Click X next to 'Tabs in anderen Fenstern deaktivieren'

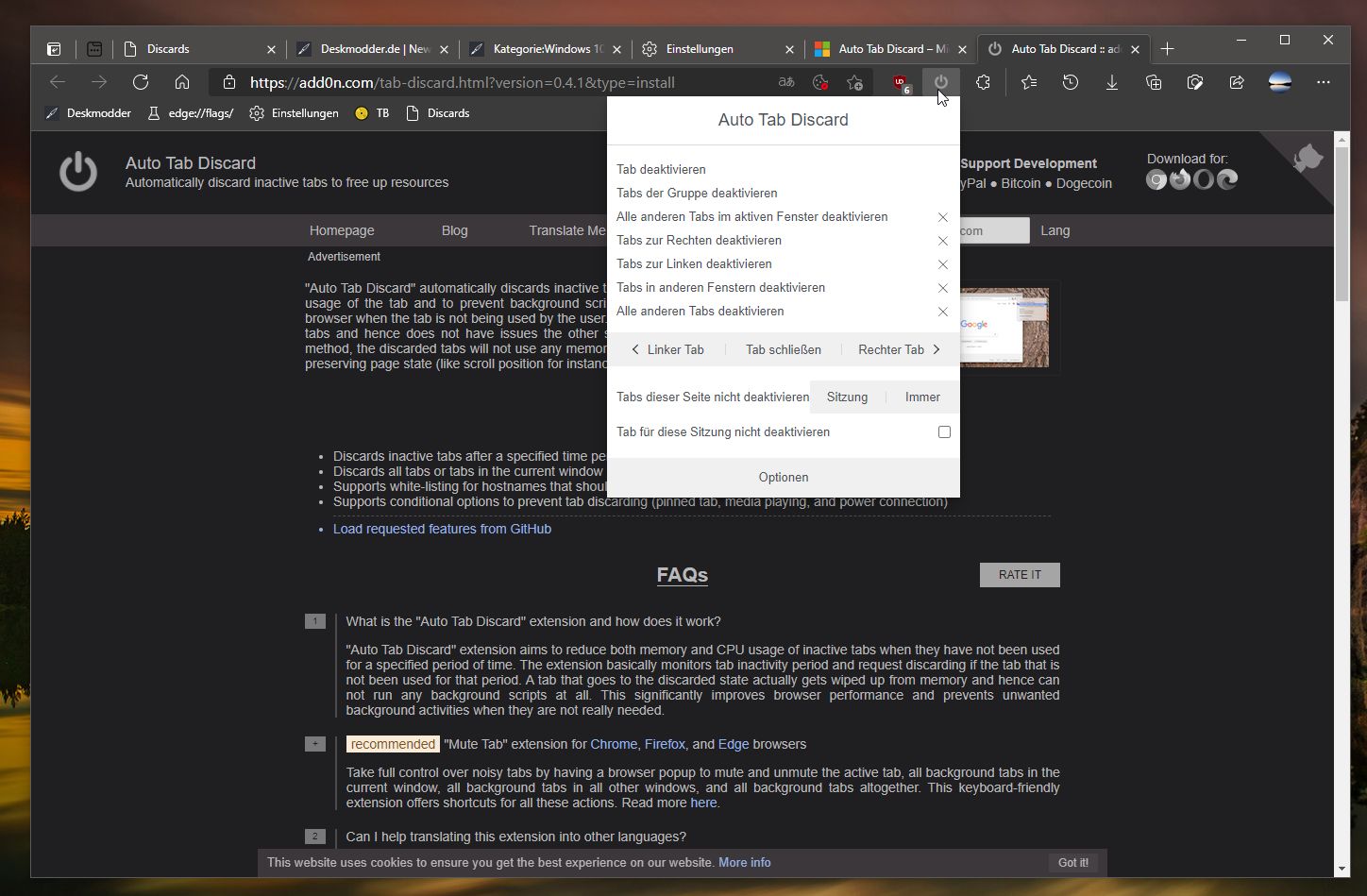(x=942, y=288)
